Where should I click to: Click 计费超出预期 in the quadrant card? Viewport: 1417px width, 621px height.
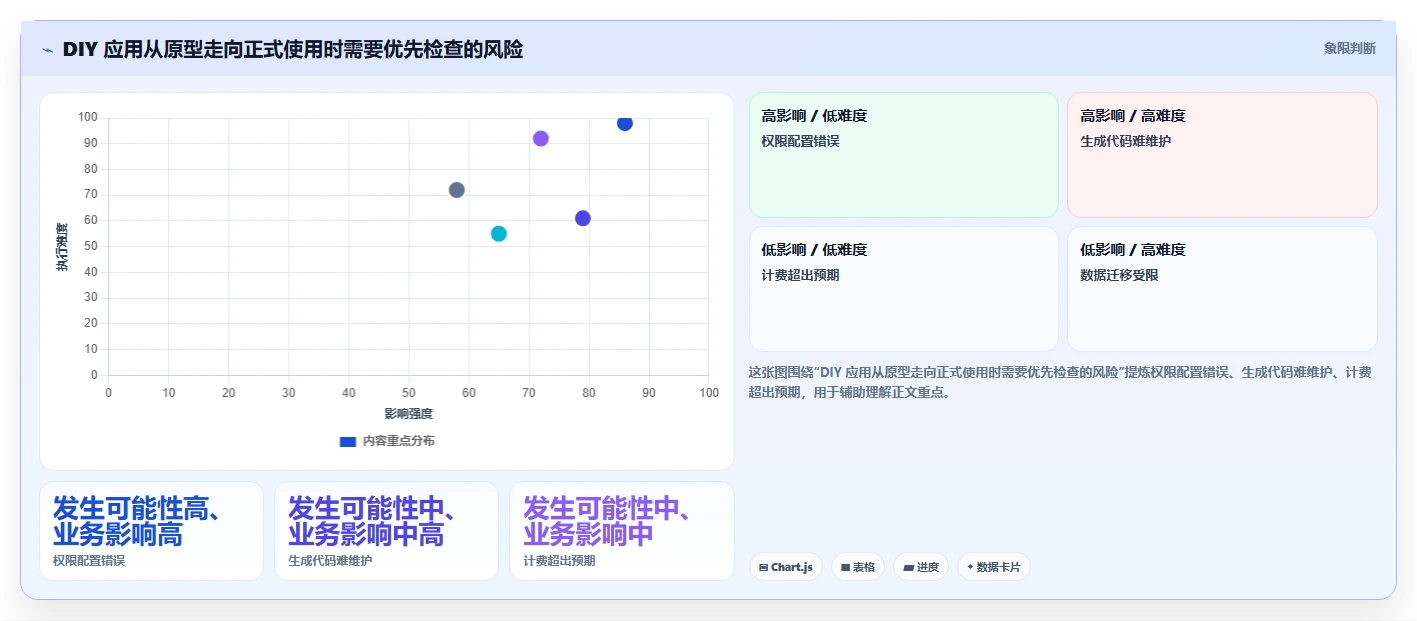[801, 275]
